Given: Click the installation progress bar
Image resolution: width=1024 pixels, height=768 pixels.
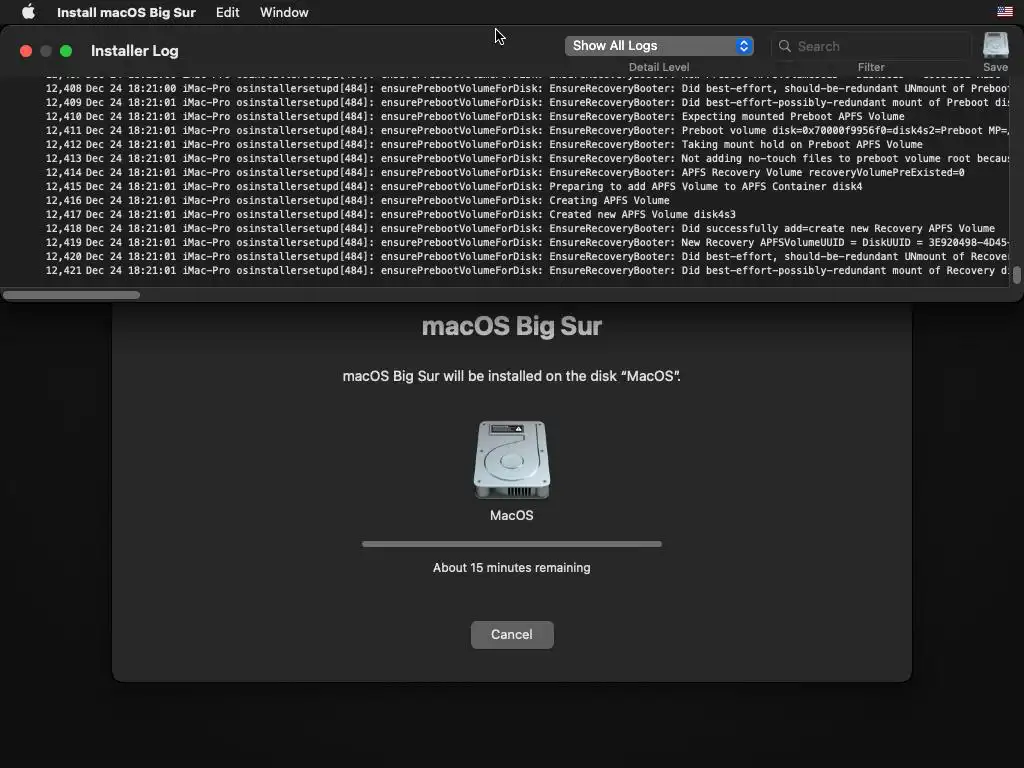Looking at the screenshot, I should click(x=512, y=544).
